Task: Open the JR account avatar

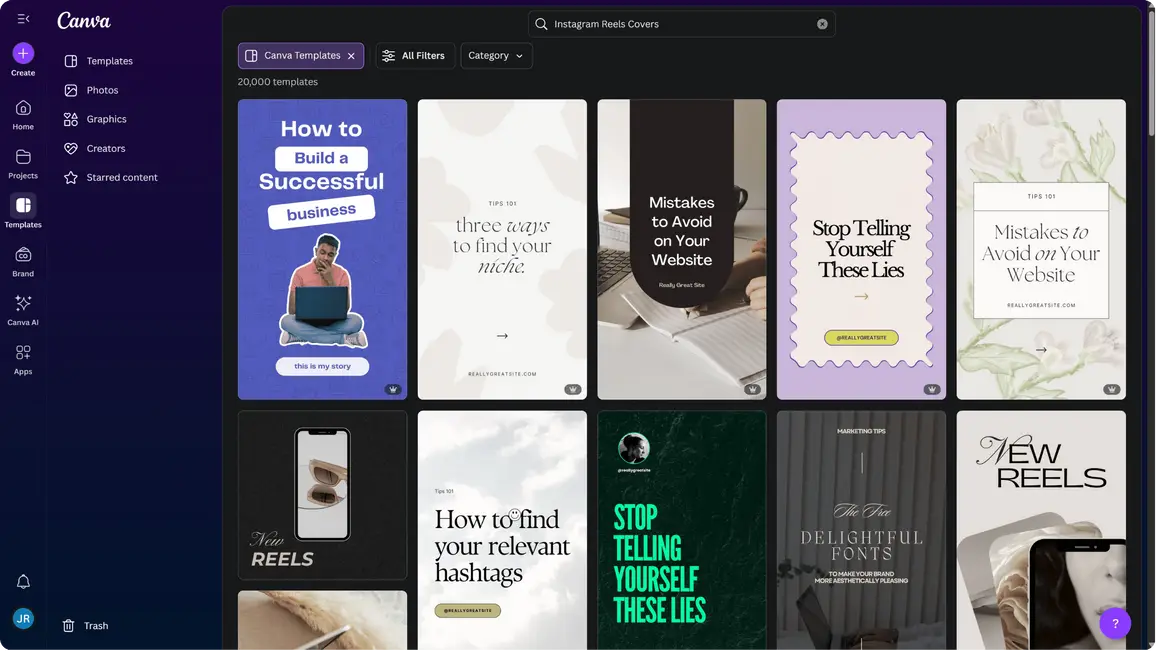Action: pyautogui.click(x=23, y=619)
